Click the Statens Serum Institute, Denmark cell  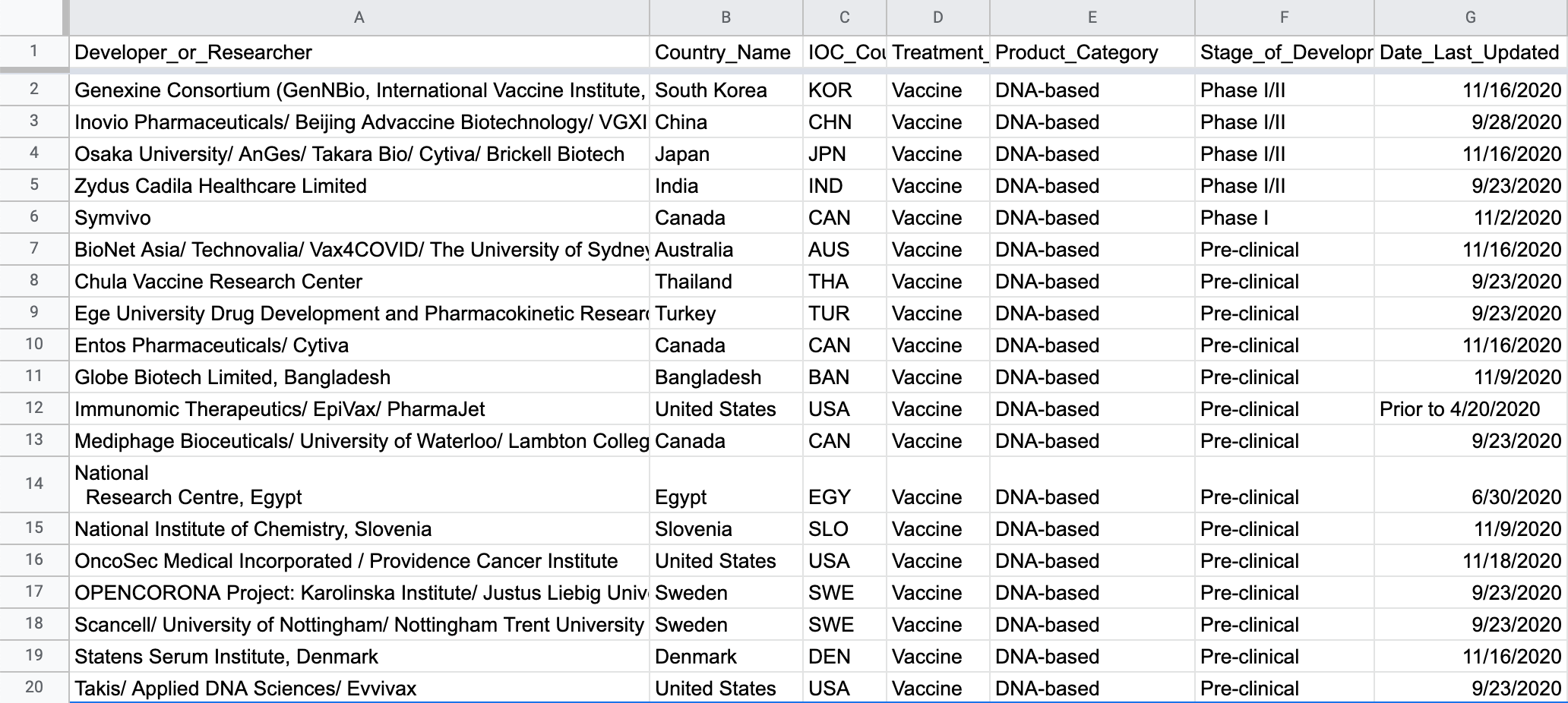pyautogui.click(x=226, y=657)
